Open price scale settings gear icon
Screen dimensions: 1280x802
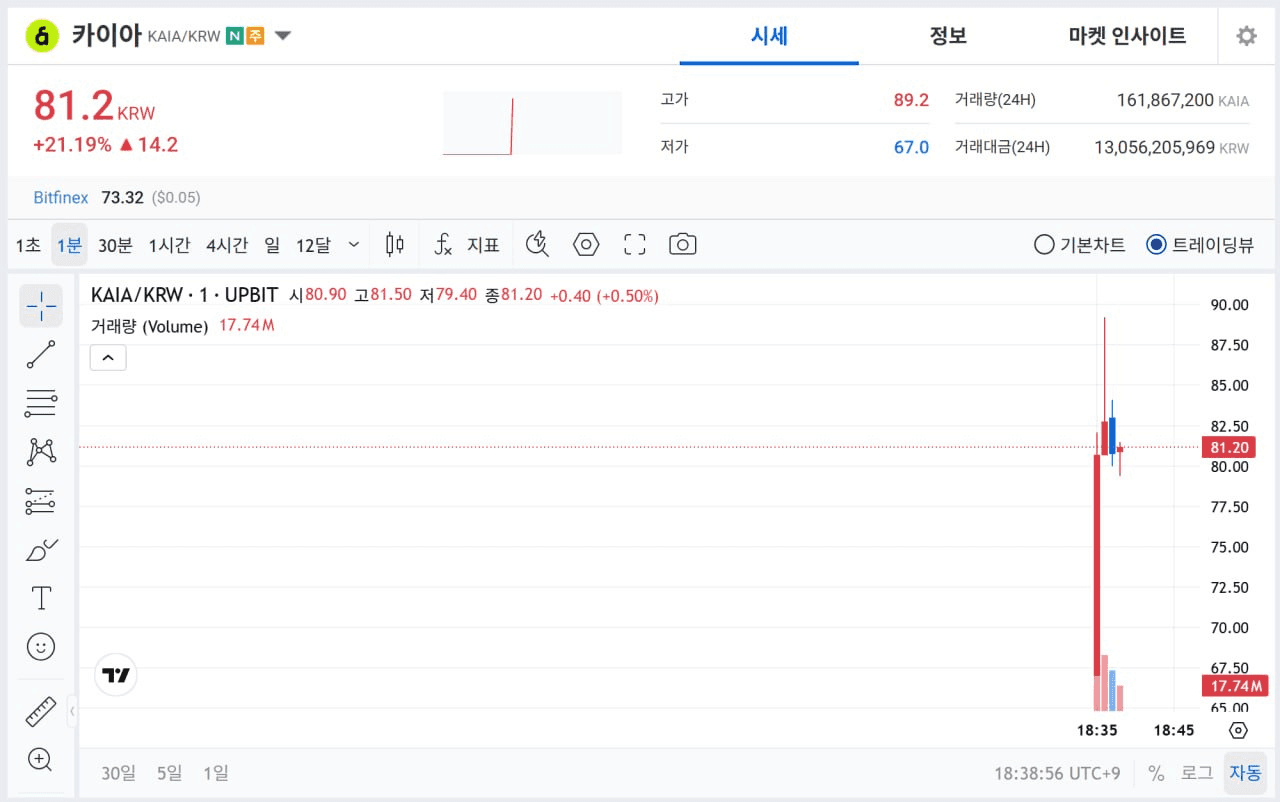coord(1238,730)
